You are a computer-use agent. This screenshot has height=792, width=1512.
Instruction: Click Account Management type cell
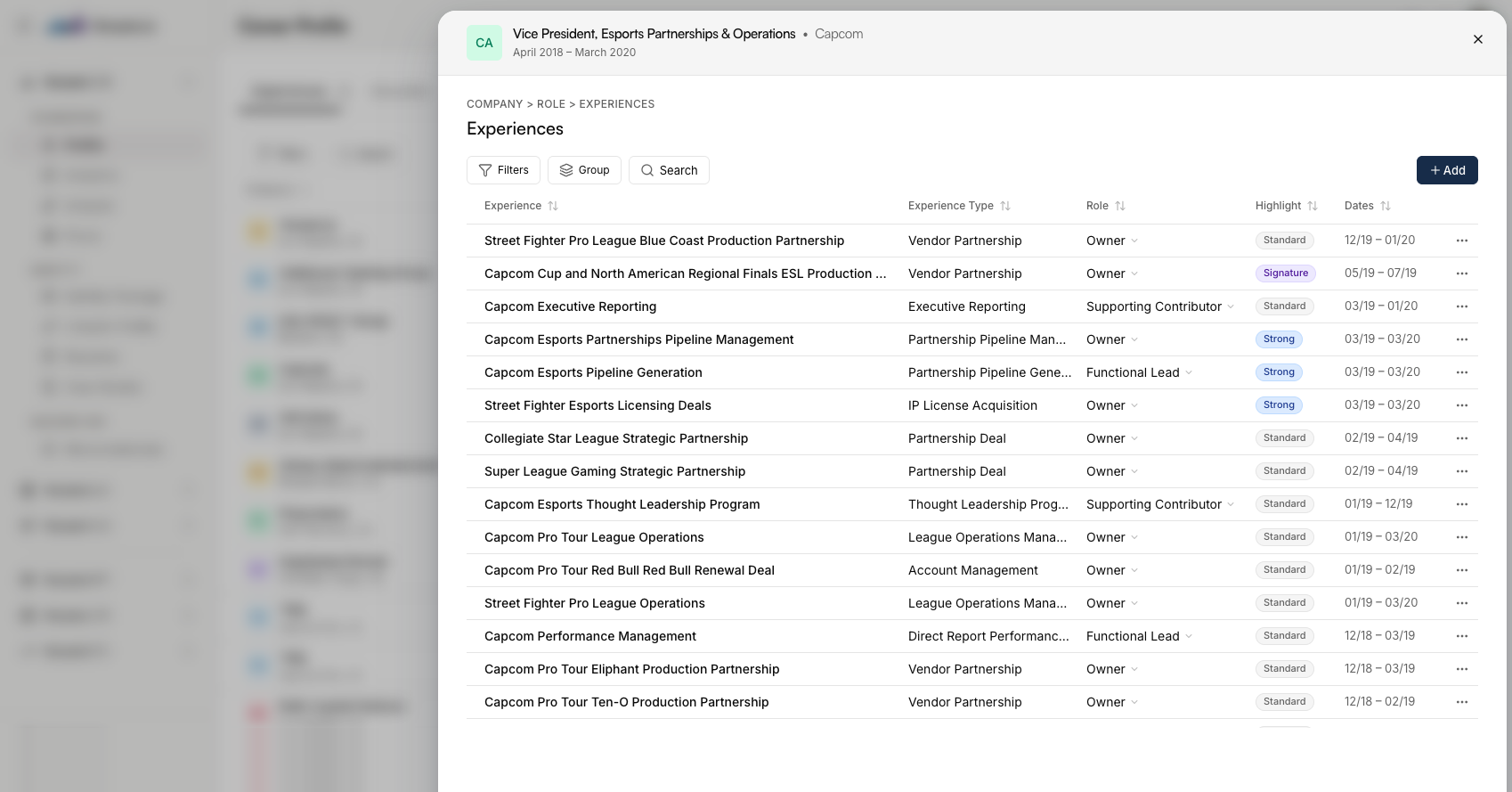(973, 570)
